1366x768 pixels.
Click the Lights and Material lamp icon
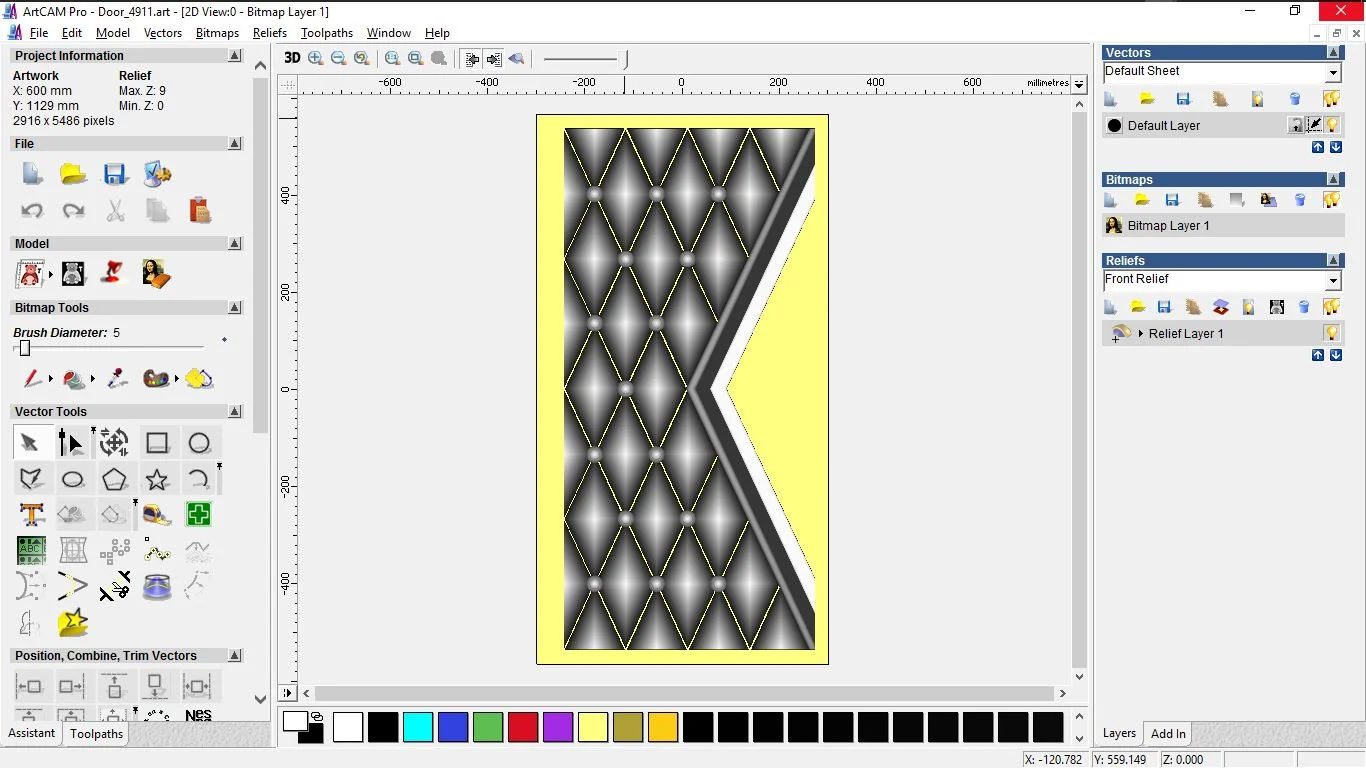click(x=114, y=273)
